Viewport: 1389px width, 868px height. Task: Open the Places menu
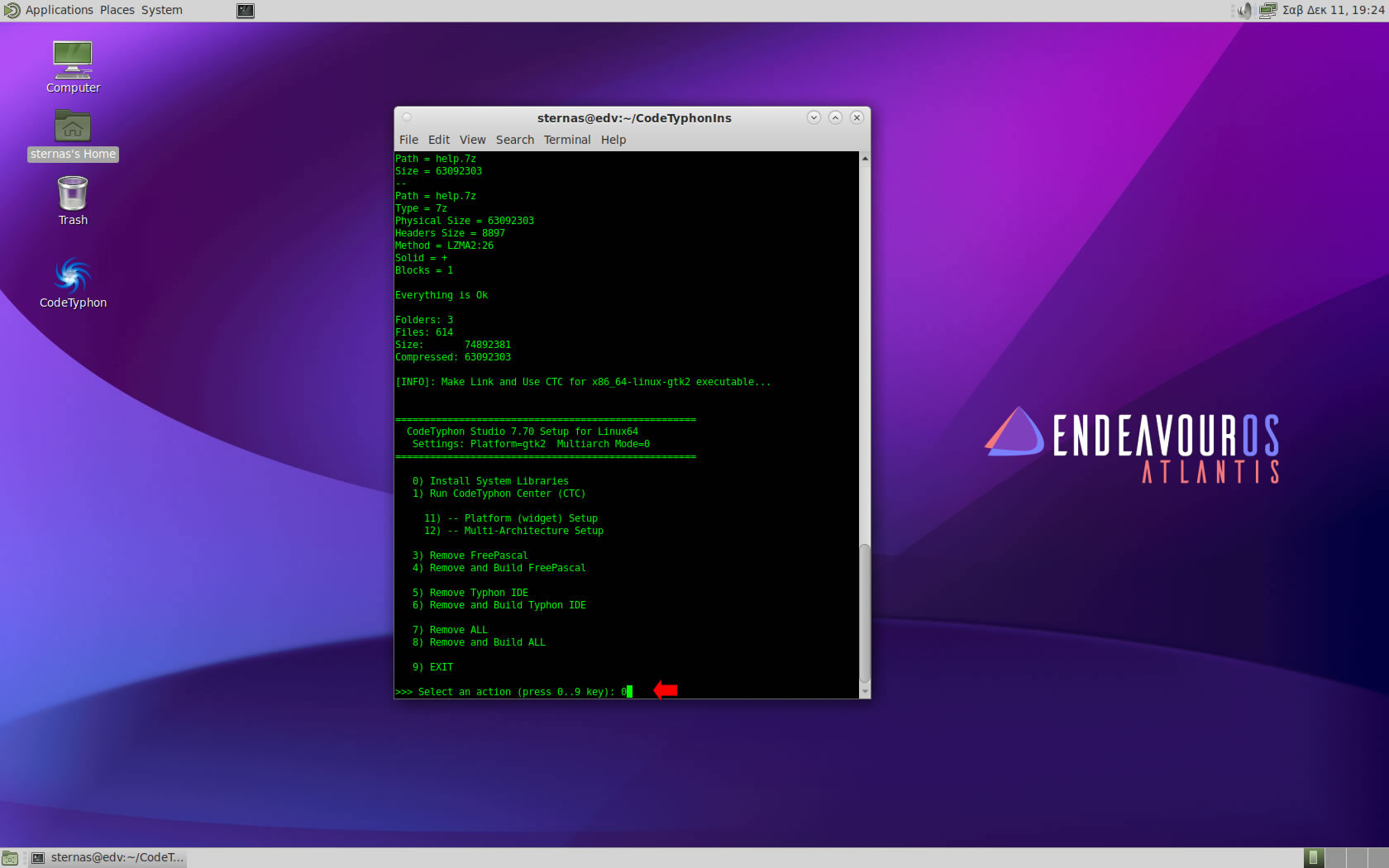(117, 10)
